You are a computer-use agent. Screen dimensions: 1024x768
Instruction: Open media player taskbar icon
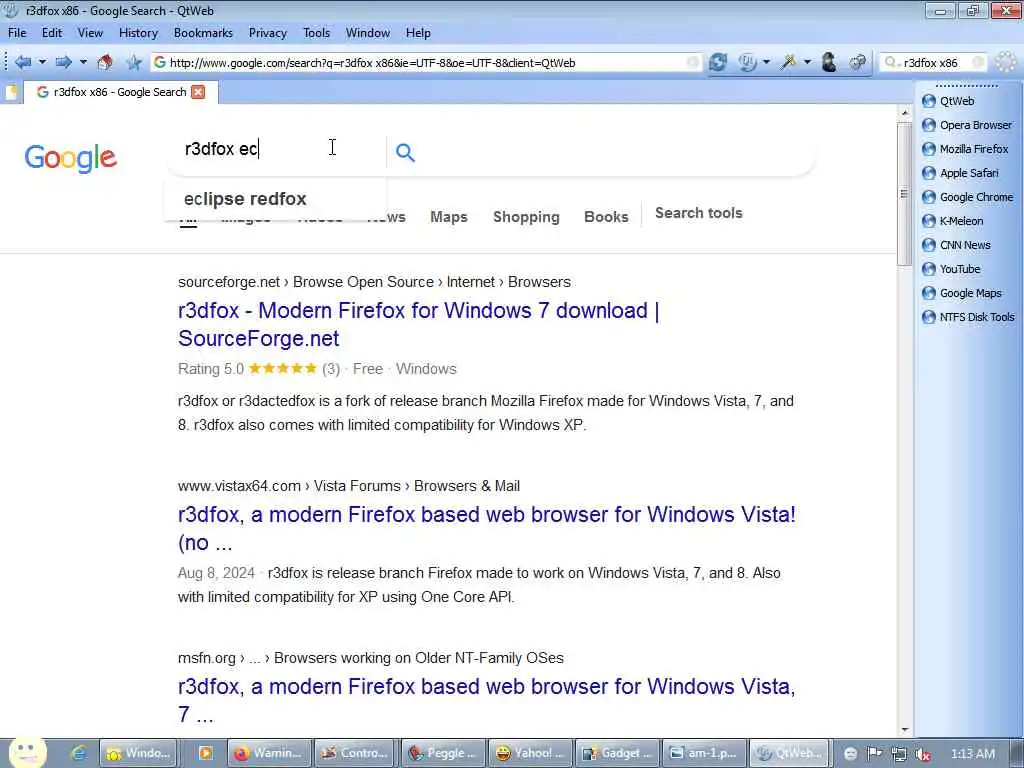click(x=205, y=753)
